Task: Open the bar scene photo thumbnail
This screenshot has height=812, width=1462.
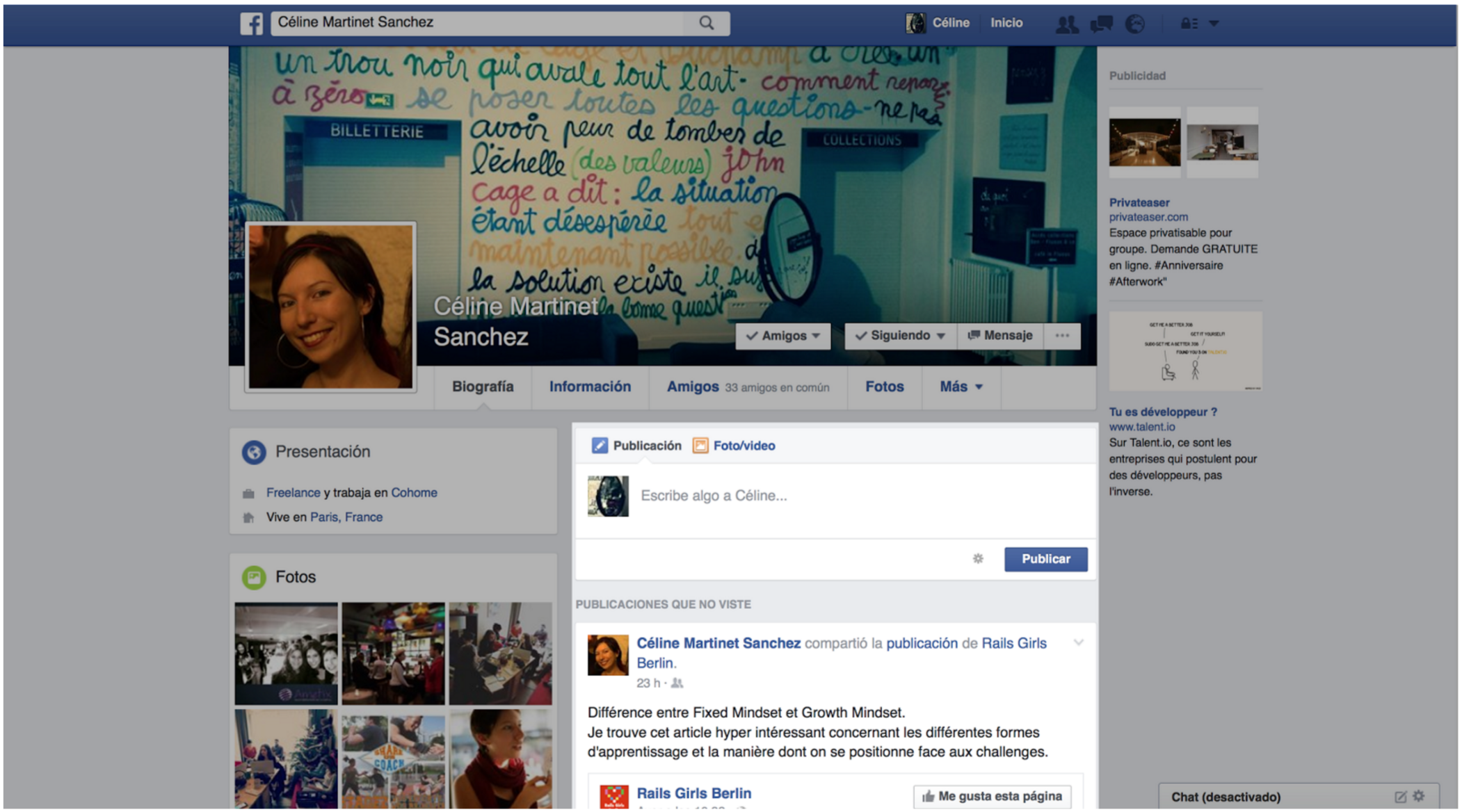Action: [393, 653]
